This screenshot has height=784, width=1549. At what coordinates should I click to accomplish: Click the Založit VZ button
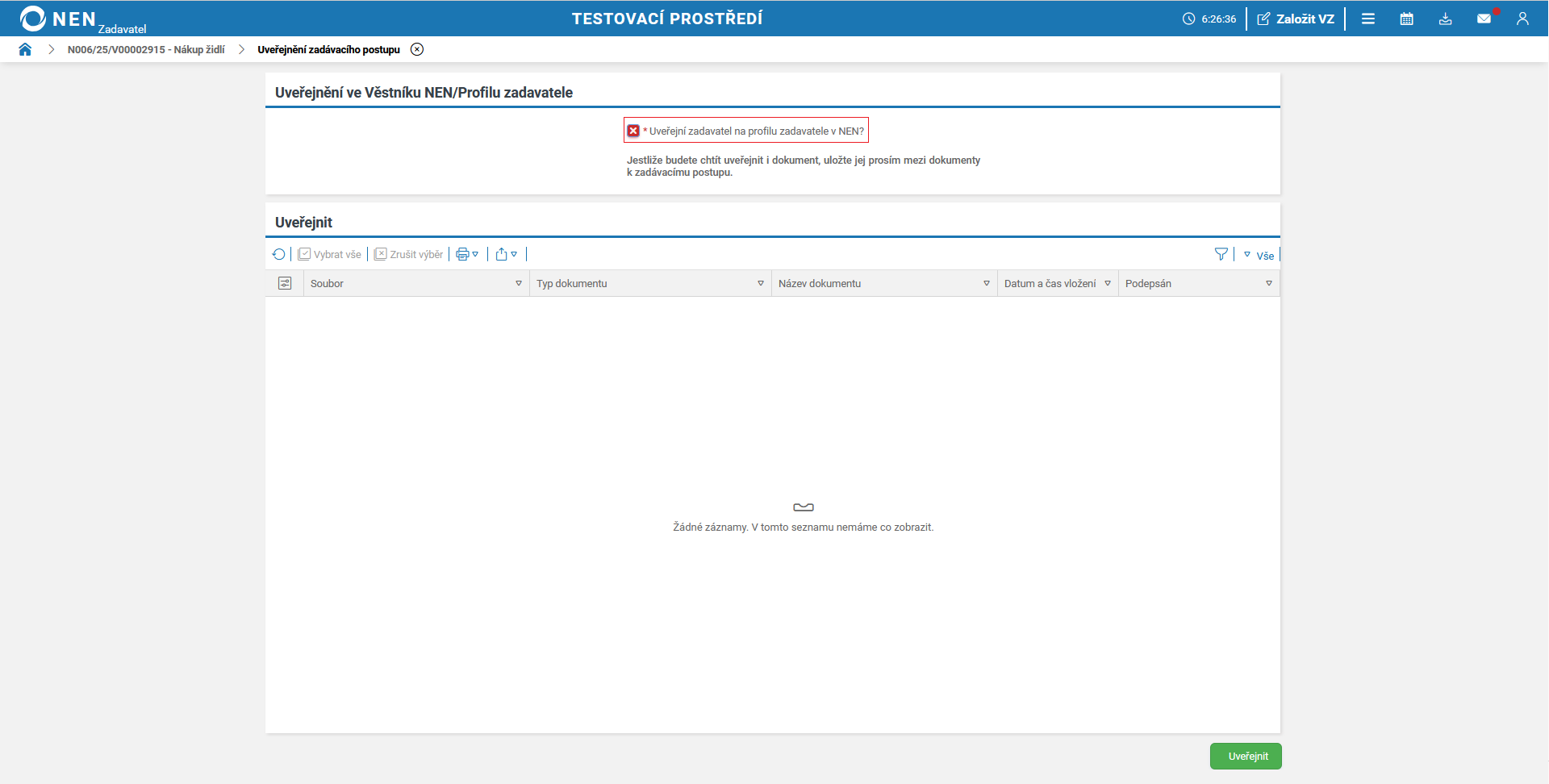click(x=1296, y=19)
